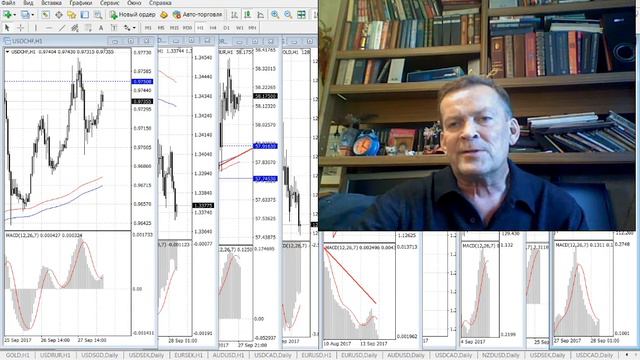The image size is (640, 360).
Task: Select the Arrows drawing tool
Action: click(127, 28)
